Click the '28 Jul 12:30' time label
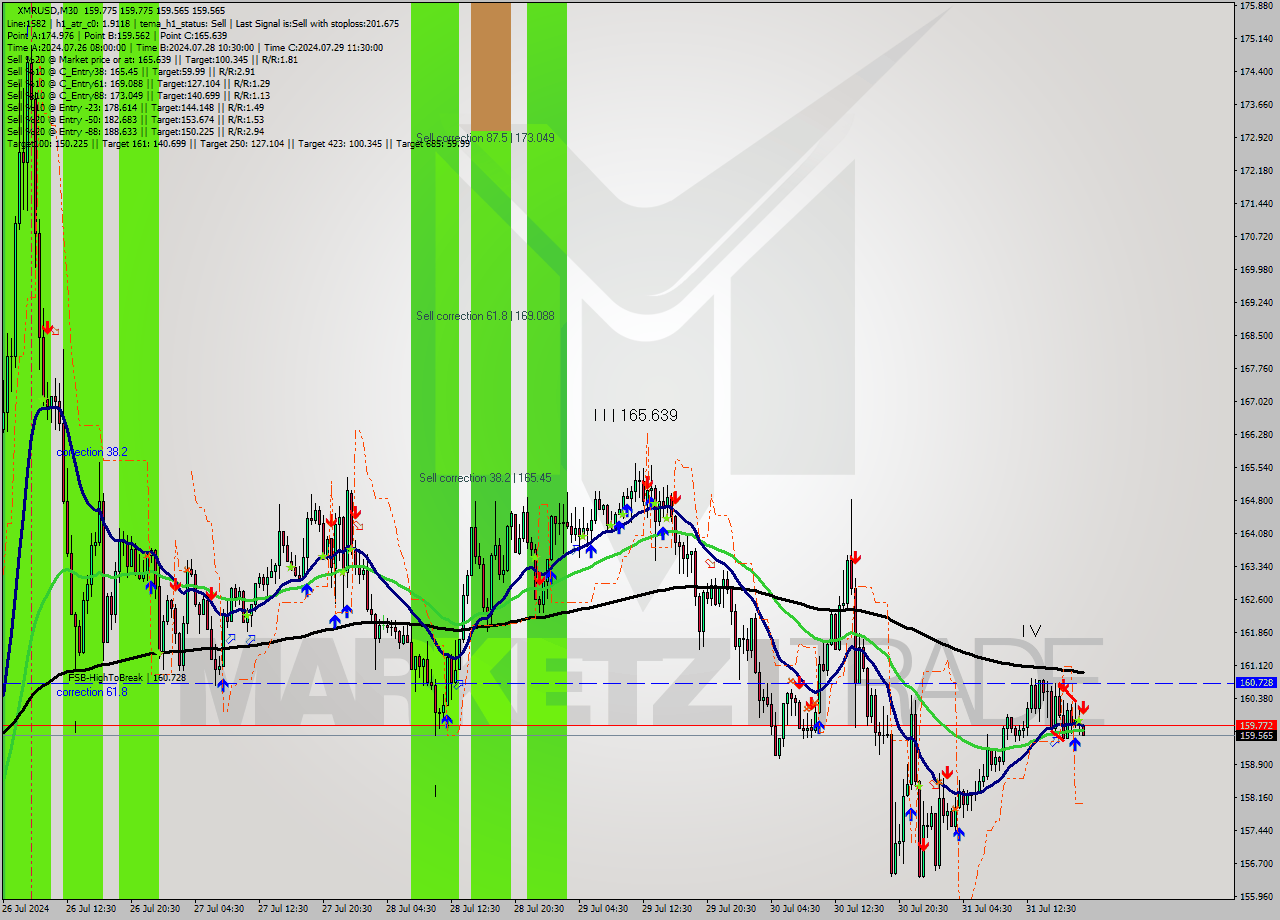The height and width of the screenshot is (920, 1280). (x=475, y=909)
